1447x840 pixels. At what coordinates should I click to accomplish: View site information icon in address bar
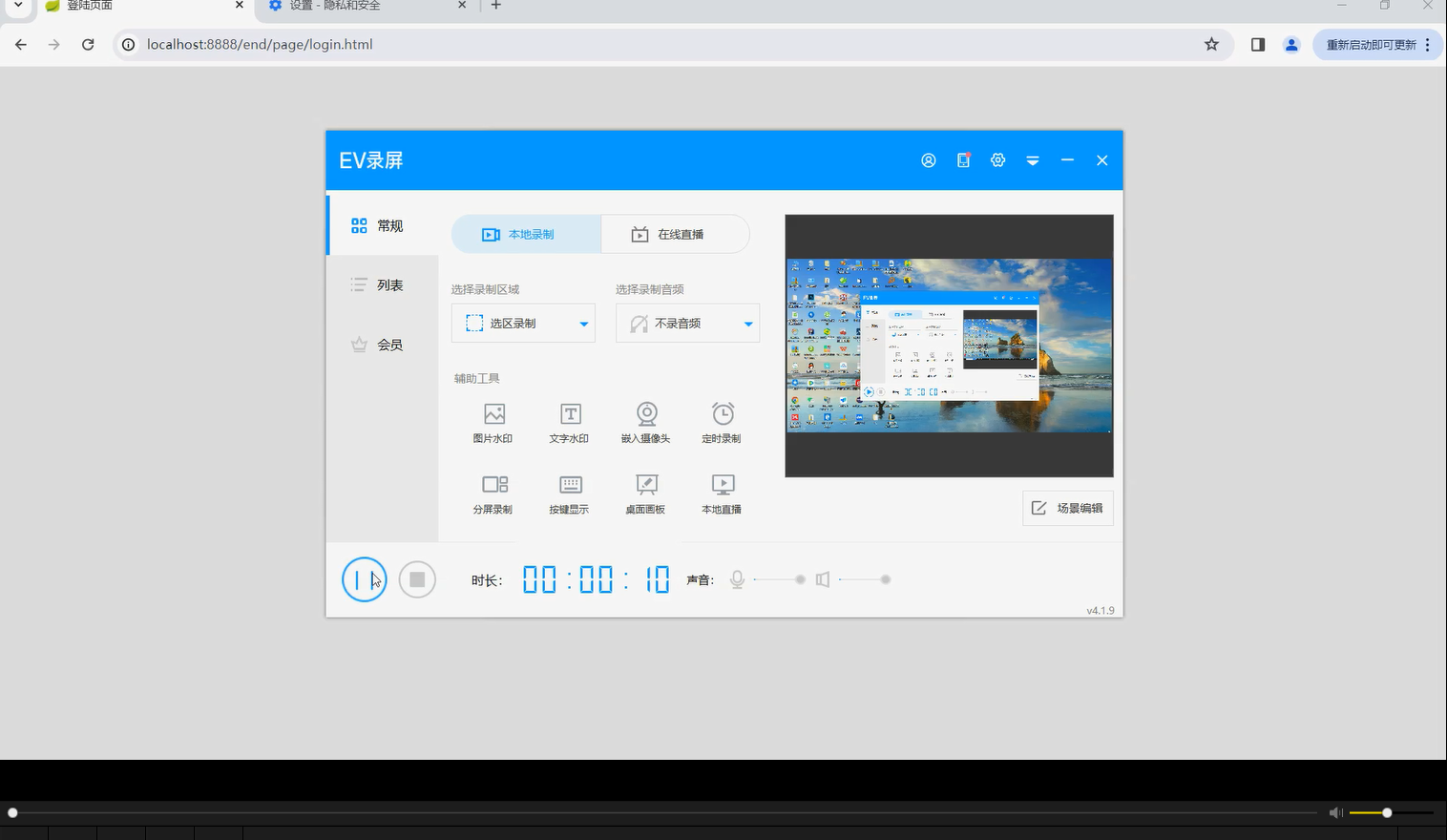pos(129,44)
